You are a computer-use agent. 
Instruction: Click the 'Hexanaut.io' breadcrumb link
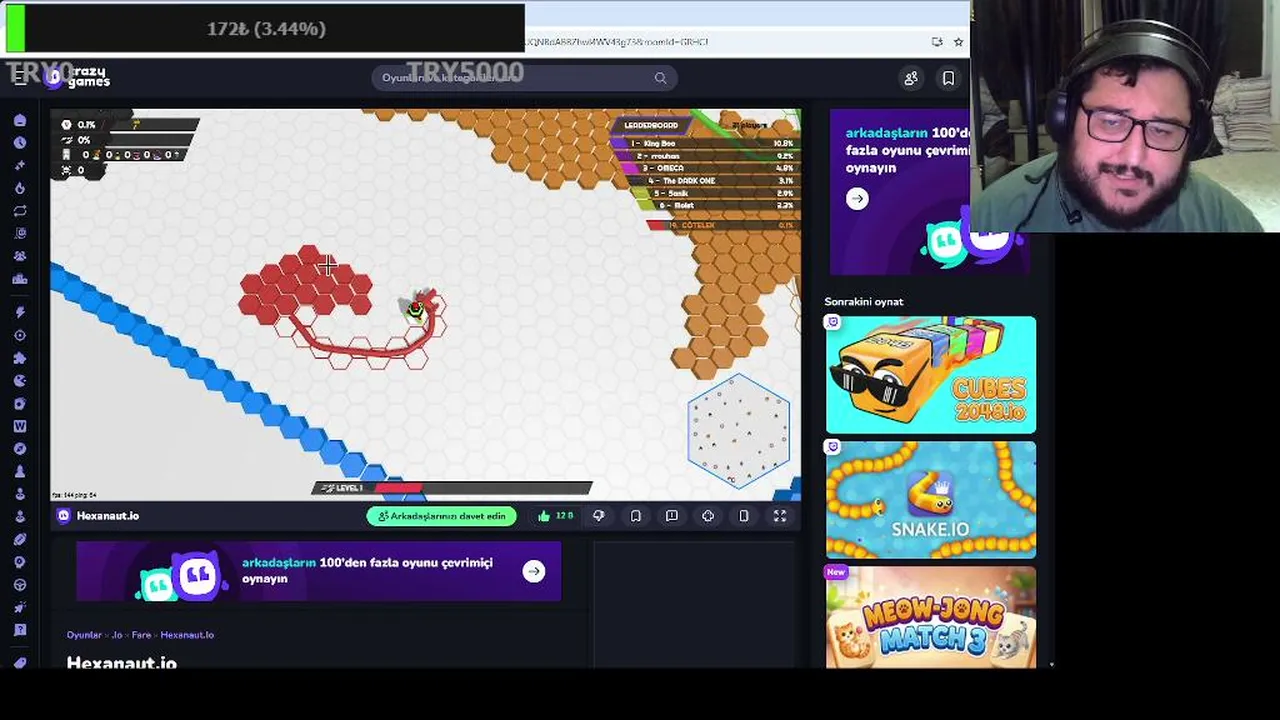(187, 635)
